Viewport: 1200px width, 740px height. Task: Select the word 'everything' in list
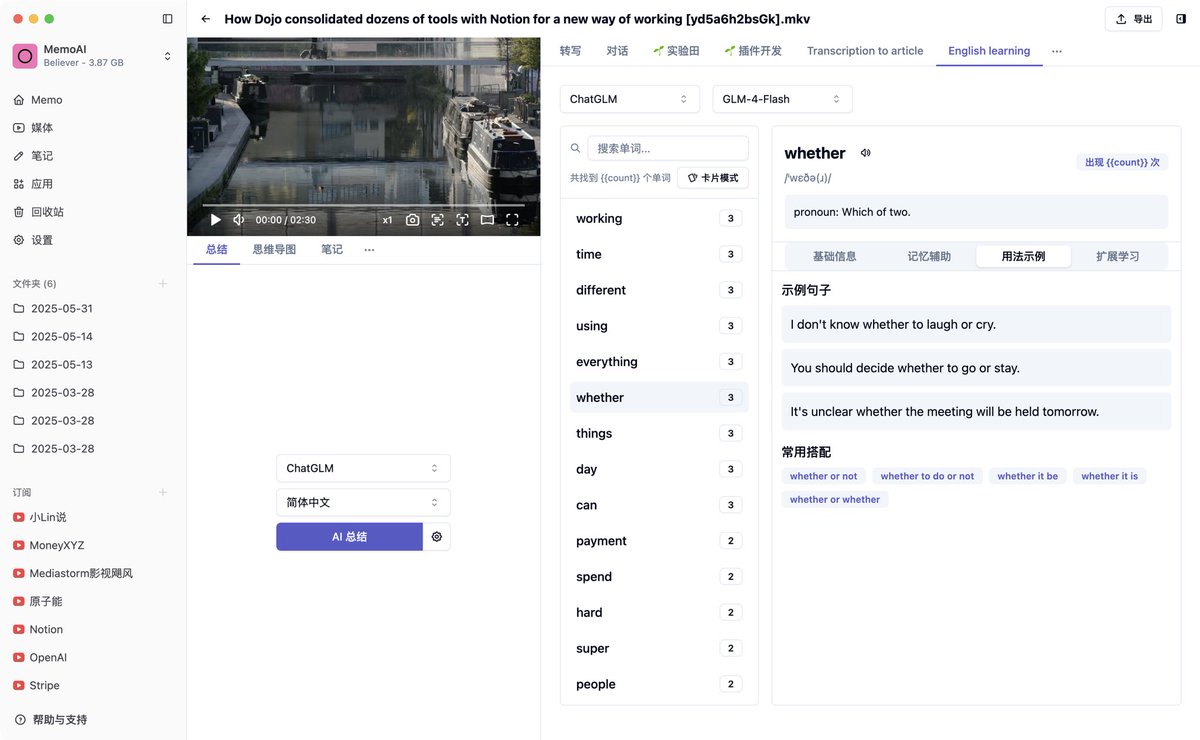(659, 362)
